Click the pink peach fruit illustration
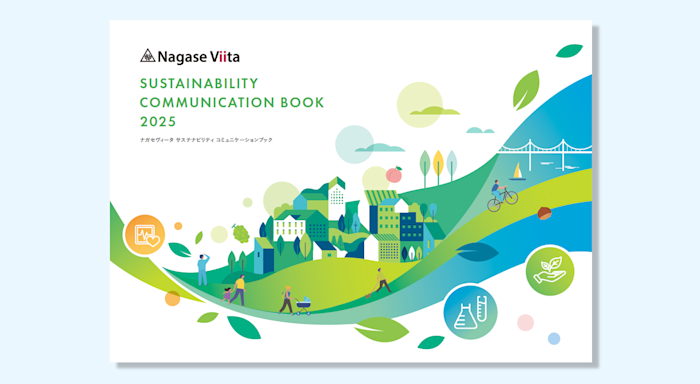Screen dimensions: 700x384 click(x=394, y=174)
